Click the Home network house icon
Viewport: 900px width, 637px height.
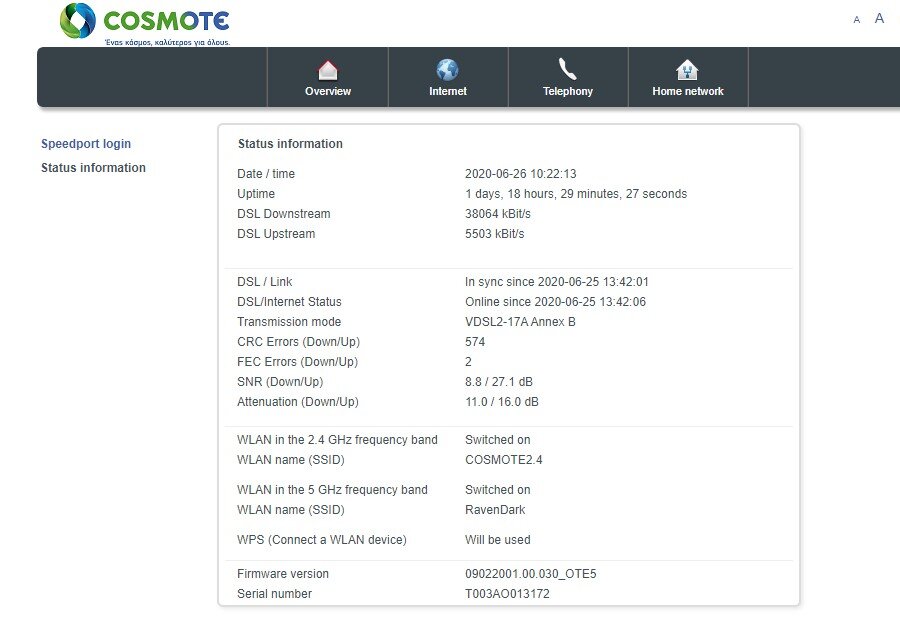click(x=687, y=70)
